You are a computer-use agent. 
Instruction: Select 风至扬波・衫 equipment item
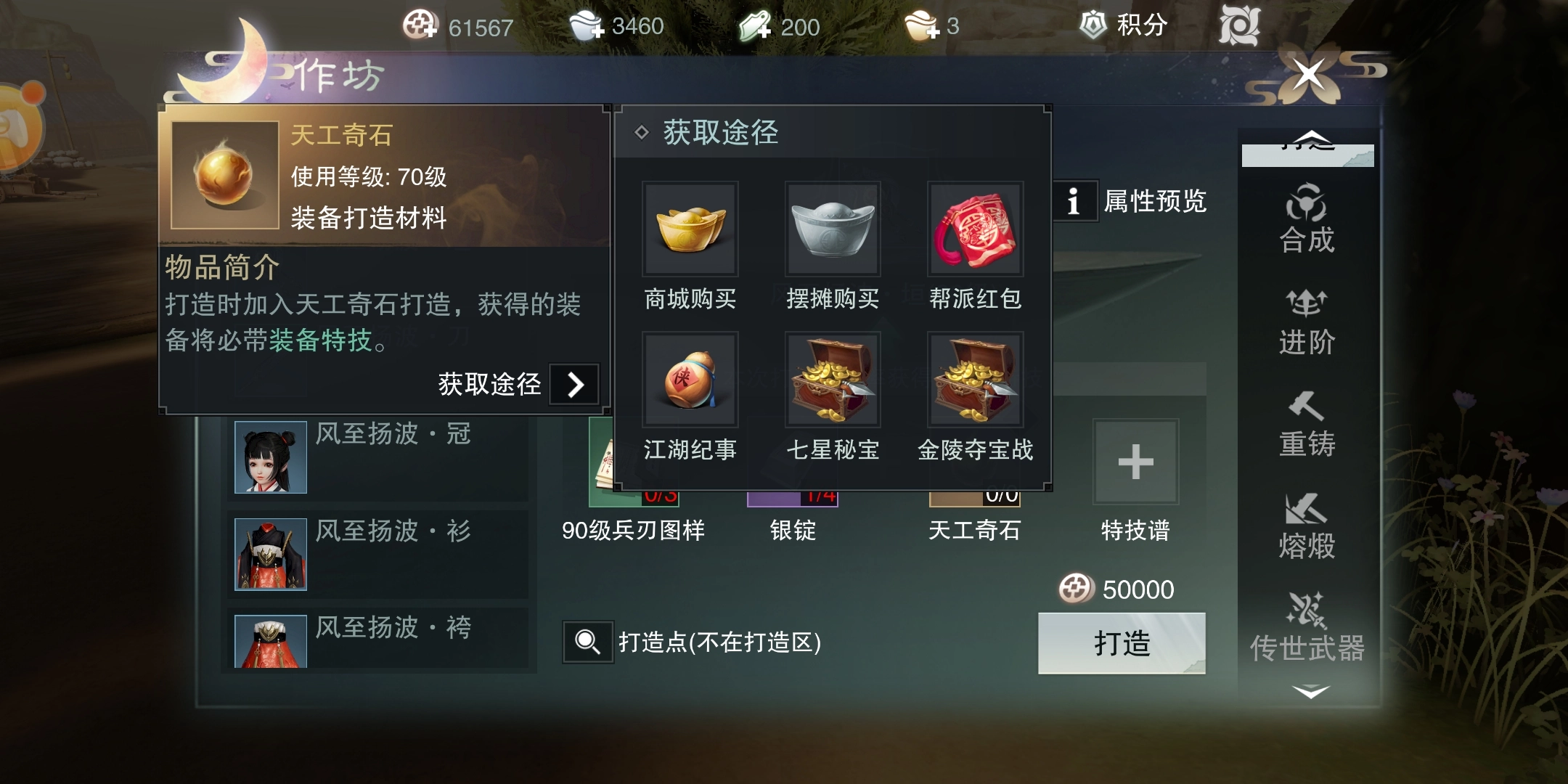tap(378, 555)
